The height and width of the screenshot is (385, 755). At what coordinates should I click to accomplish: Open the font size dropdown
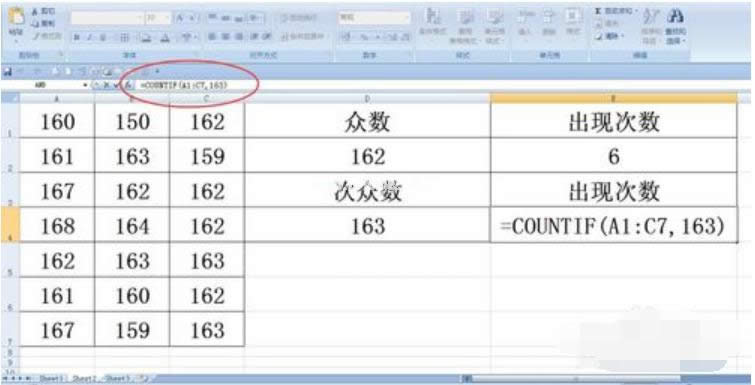[167, 18]
